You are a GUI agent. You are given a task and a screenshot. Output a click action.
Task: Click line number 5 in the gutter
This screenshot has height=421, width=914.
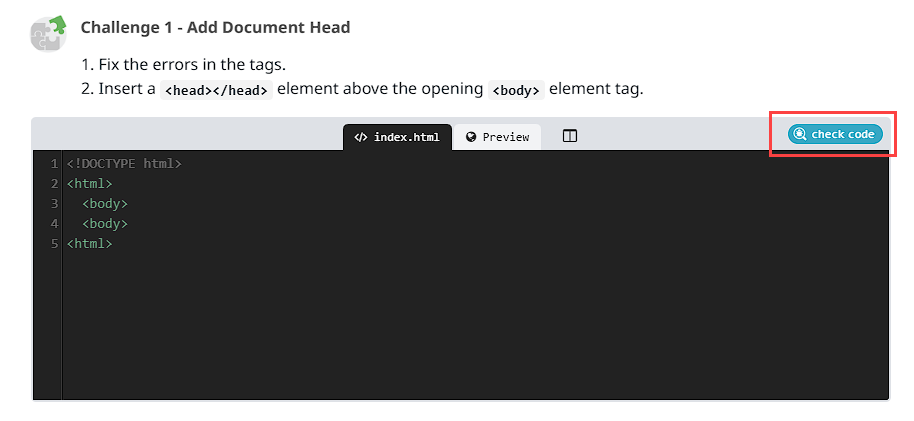(x=54, y=243)
